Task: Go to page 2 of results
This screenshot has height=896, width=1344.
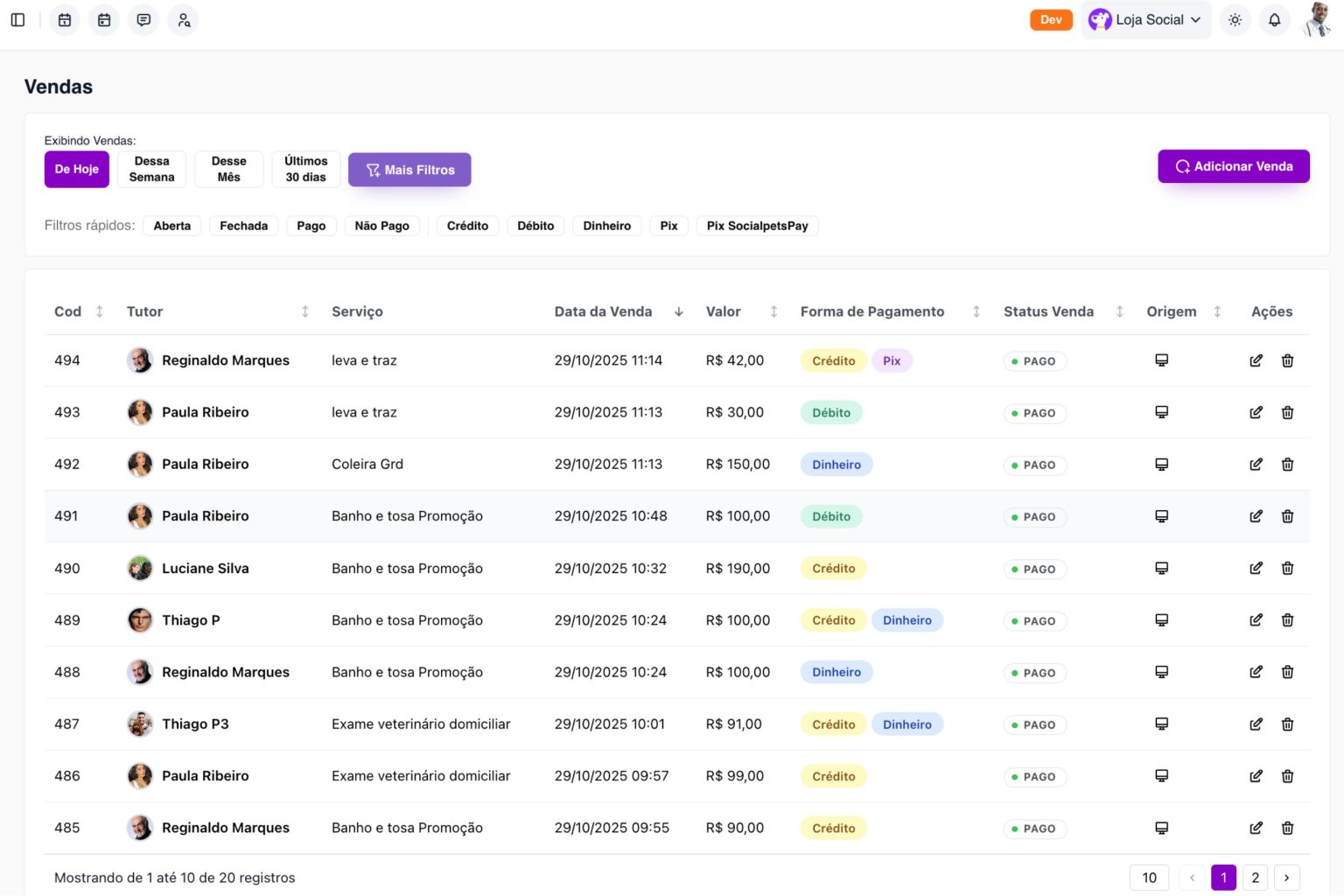Action: click(x=1255, y=878)
